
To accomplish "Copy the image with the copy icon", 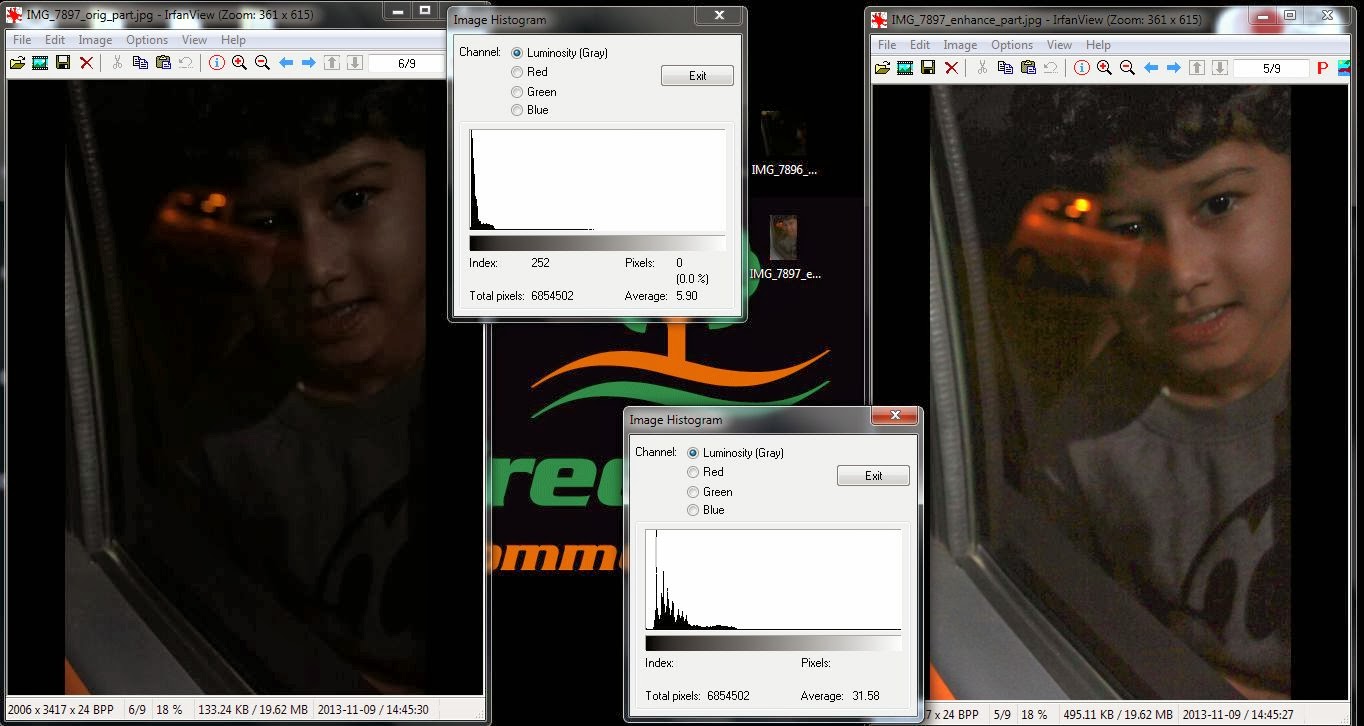I will click(141, 62).
